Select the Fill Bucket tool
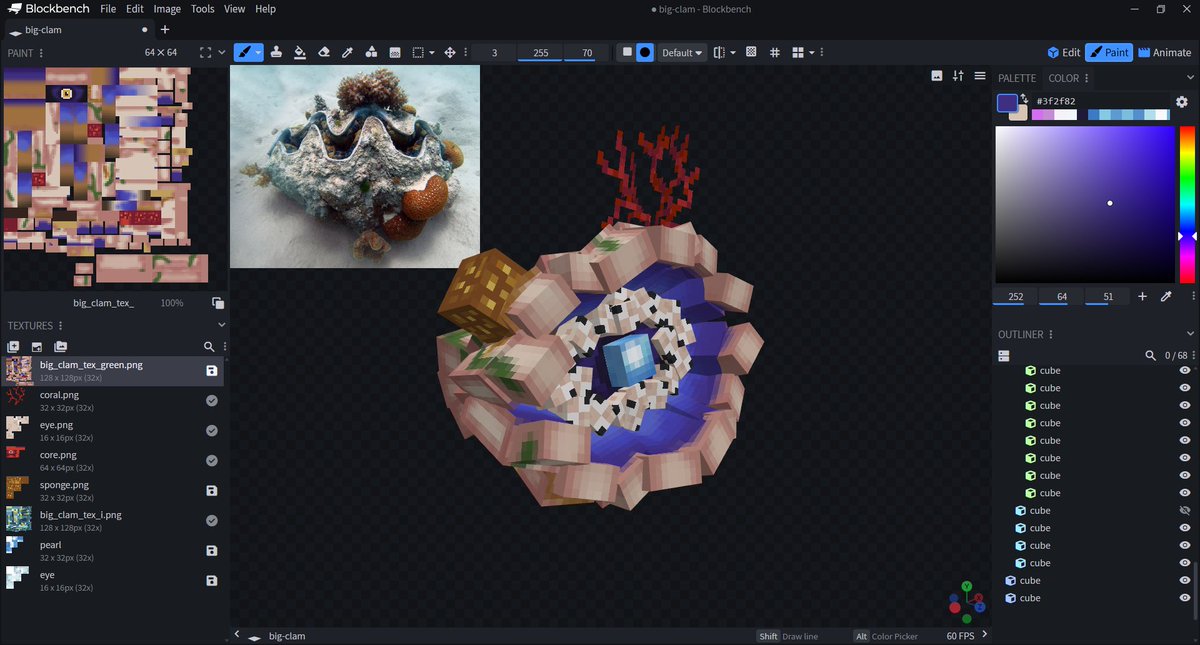The image size is (1200, 645). tap(299, 52)
